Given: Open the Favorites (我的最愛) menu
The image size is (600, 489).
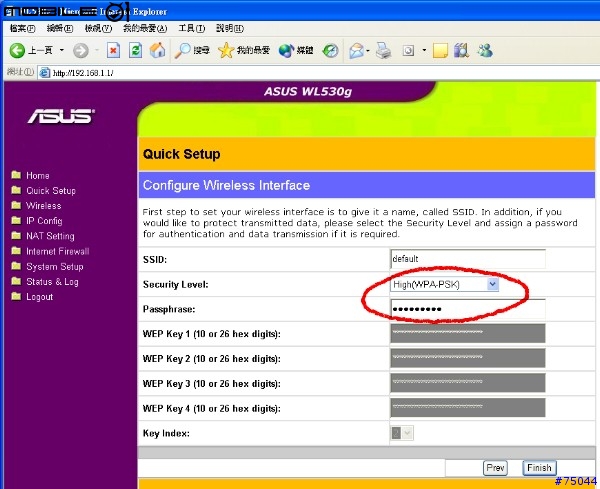Looking at the screenshot, I should point(145,28).
